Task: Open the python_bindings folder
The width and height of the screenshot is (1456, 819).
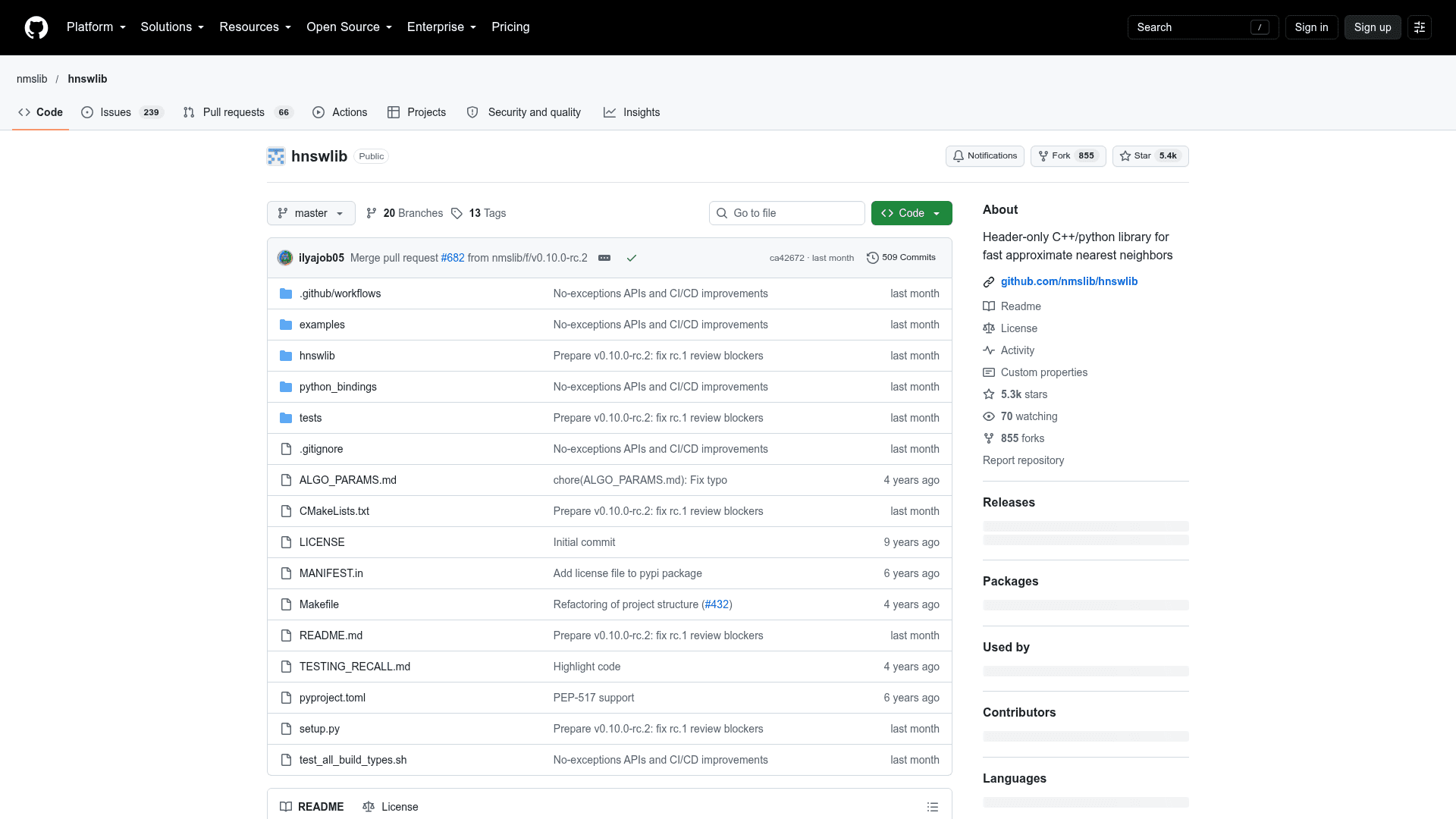Action: pos(337,387)
